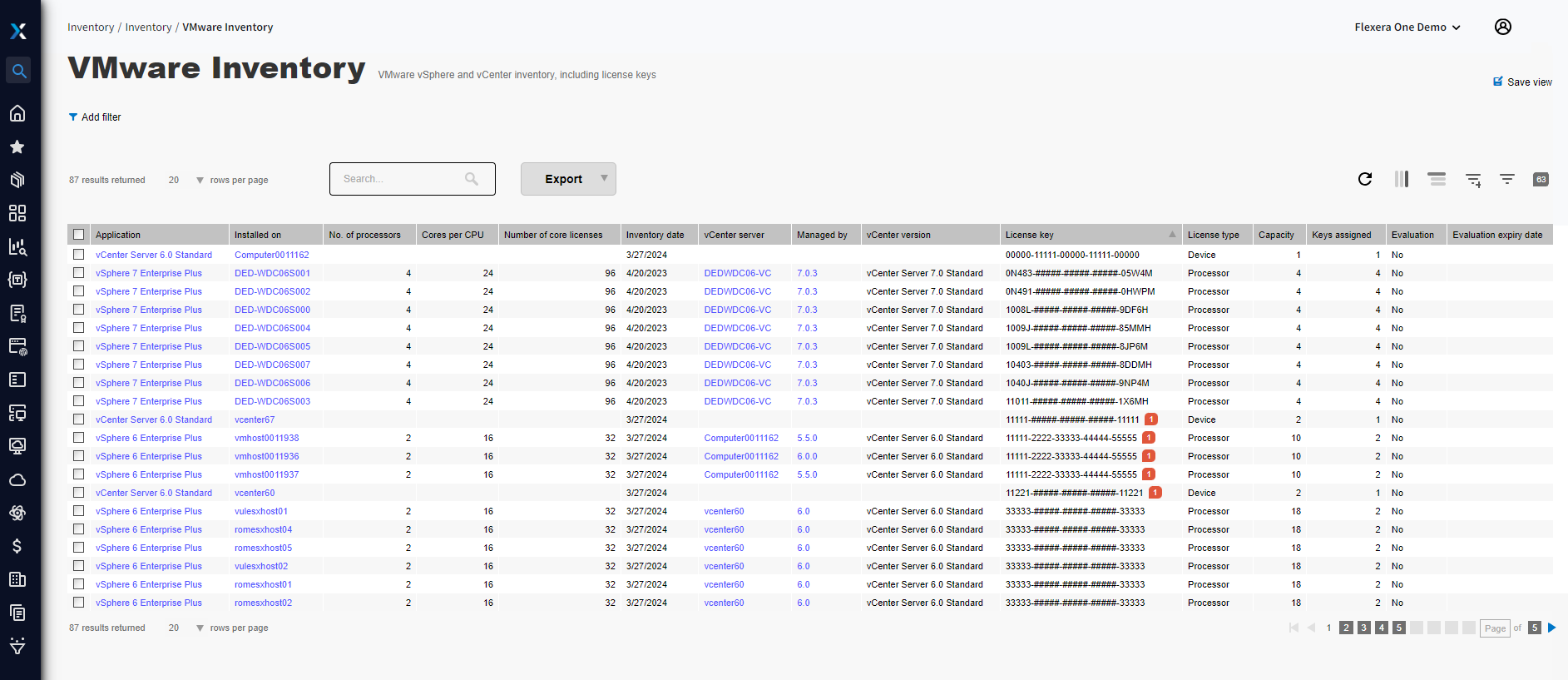Check the row for vcenter67
The height and width of the screenshot is (680, 1568).
pos(78,419)
